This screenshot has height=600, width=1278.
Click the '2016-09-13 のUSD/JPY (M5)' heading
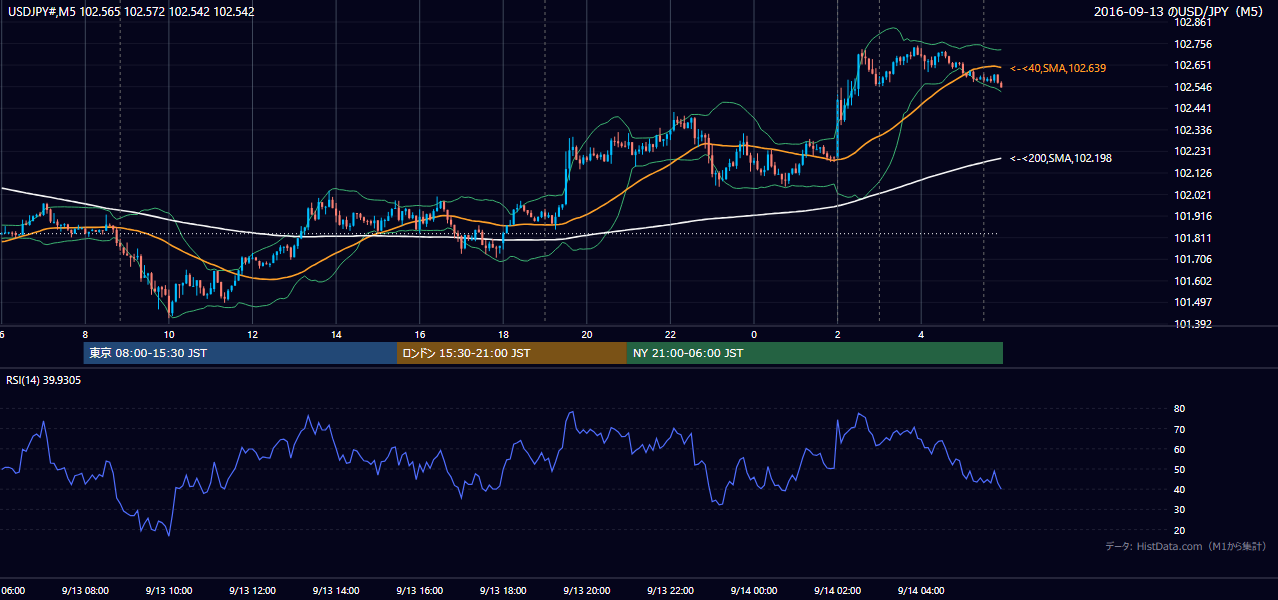tap(1178, 12)
